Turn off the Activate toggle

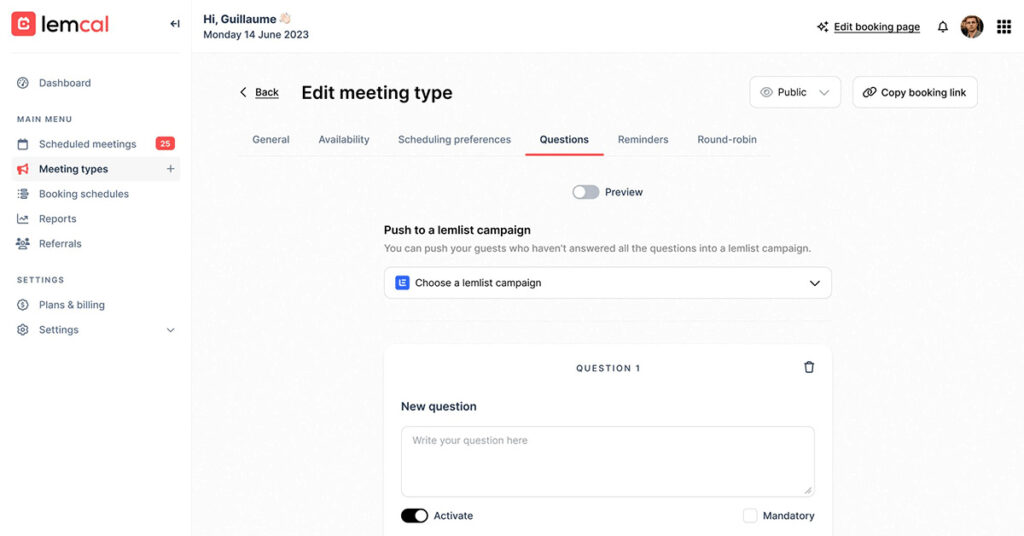[x=414, y=516]
